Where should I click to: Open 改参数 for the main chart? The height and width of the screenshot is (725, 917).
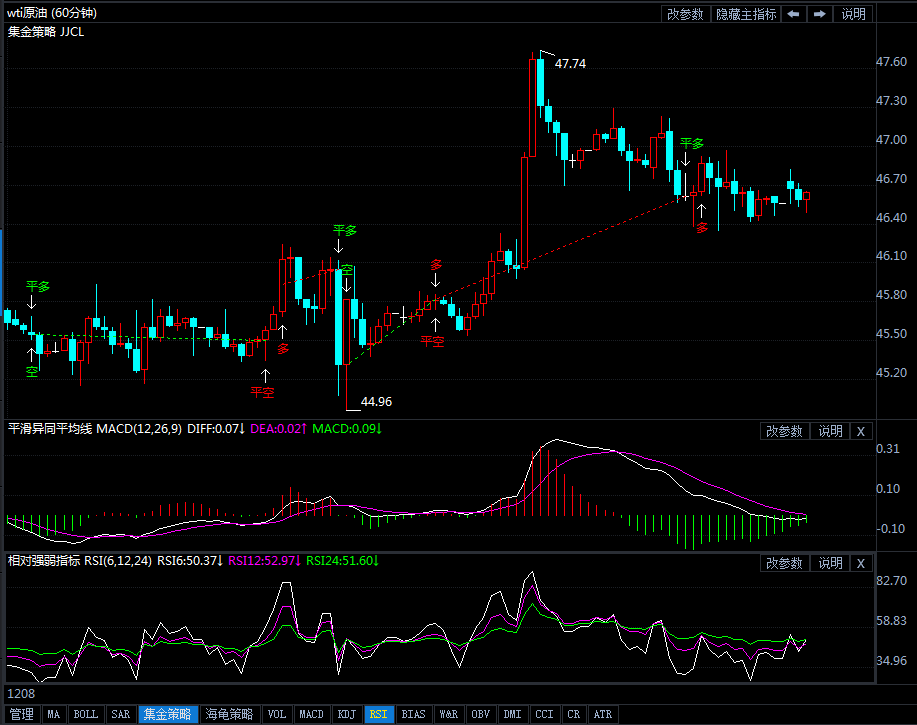tap(685, 14)
